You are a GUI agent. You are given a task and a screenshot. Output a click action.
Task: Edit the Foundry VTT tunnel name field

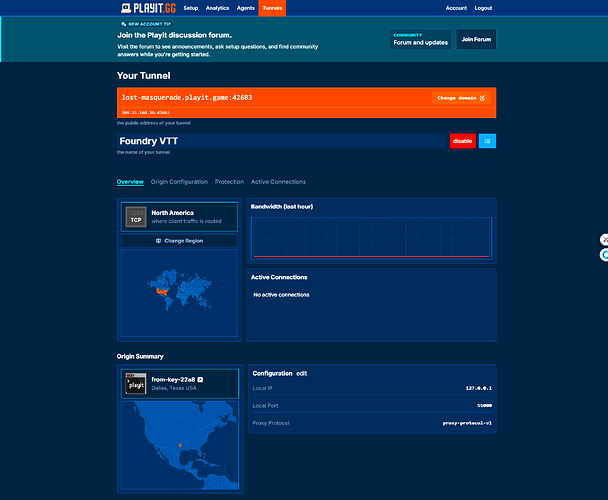pyautogui.click(x=282, y=141)
